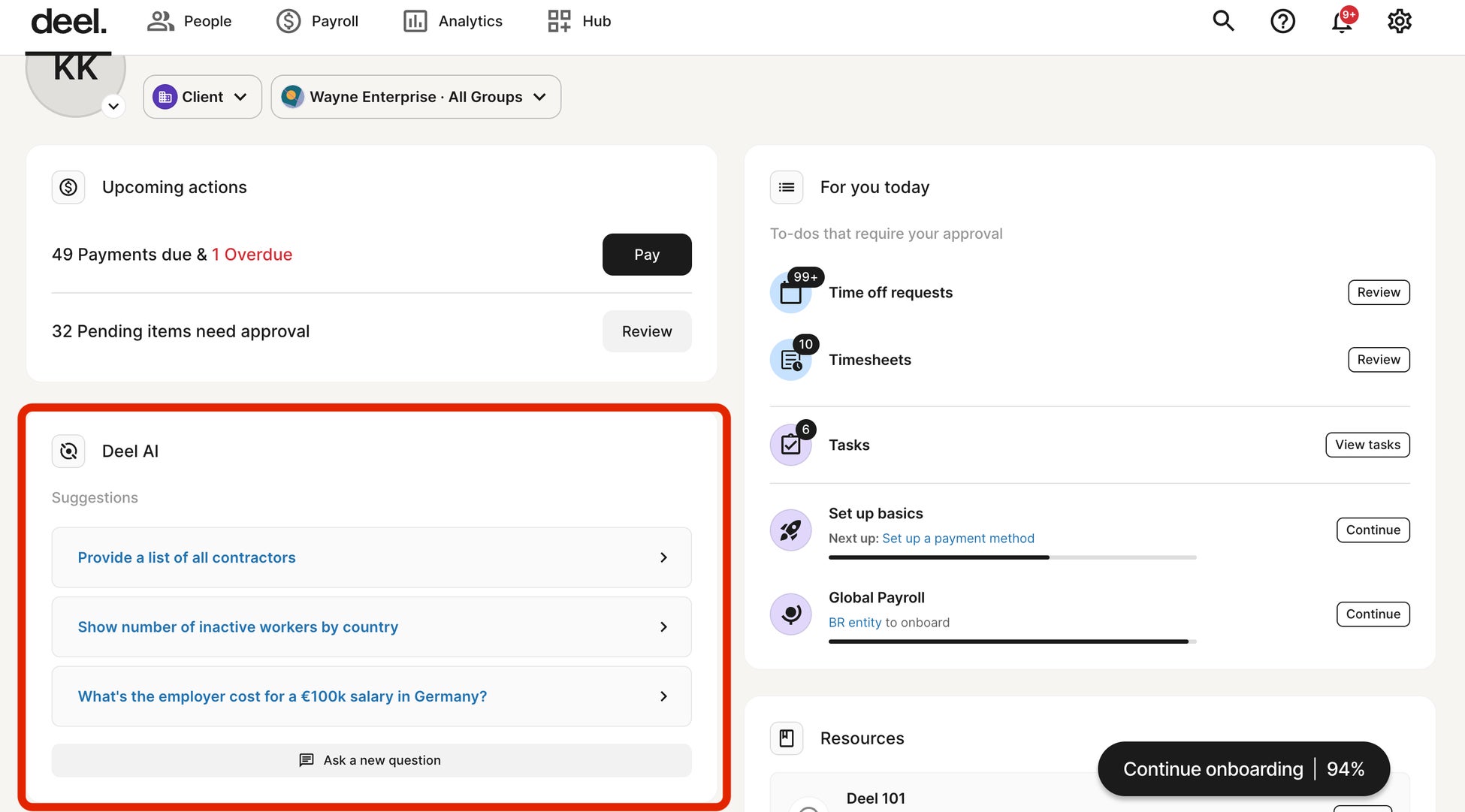This screenshot has height=812, width=1465.
Task: Click the Tasks clipboard icon
Action: [x=790, y=445]
